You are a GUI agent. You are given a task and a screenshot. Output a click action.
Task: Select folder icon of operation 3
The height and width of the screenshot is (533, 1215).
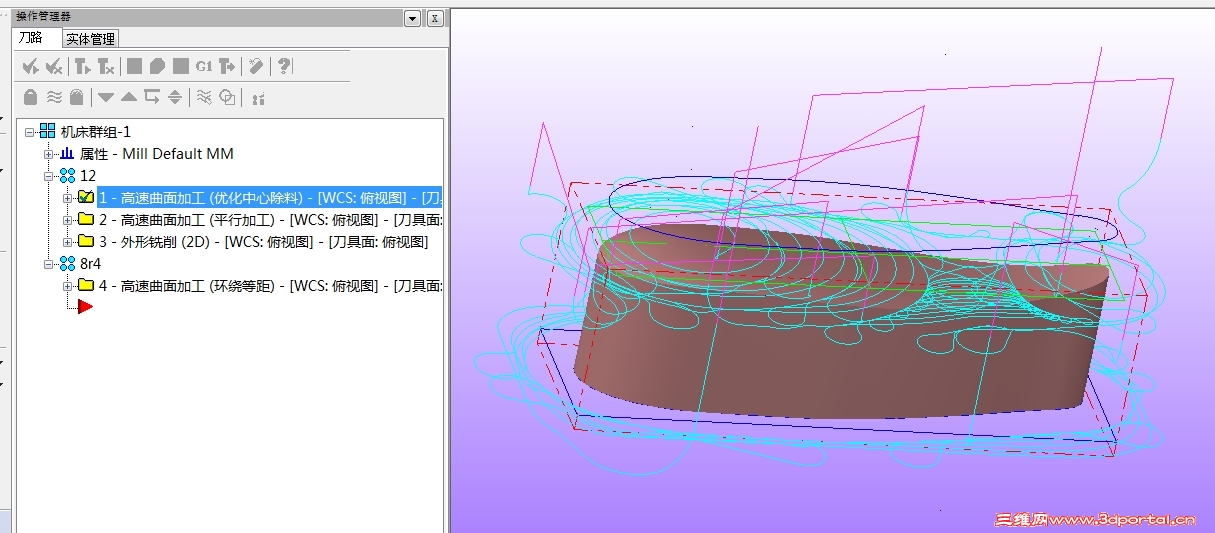(x=86, y=241)
